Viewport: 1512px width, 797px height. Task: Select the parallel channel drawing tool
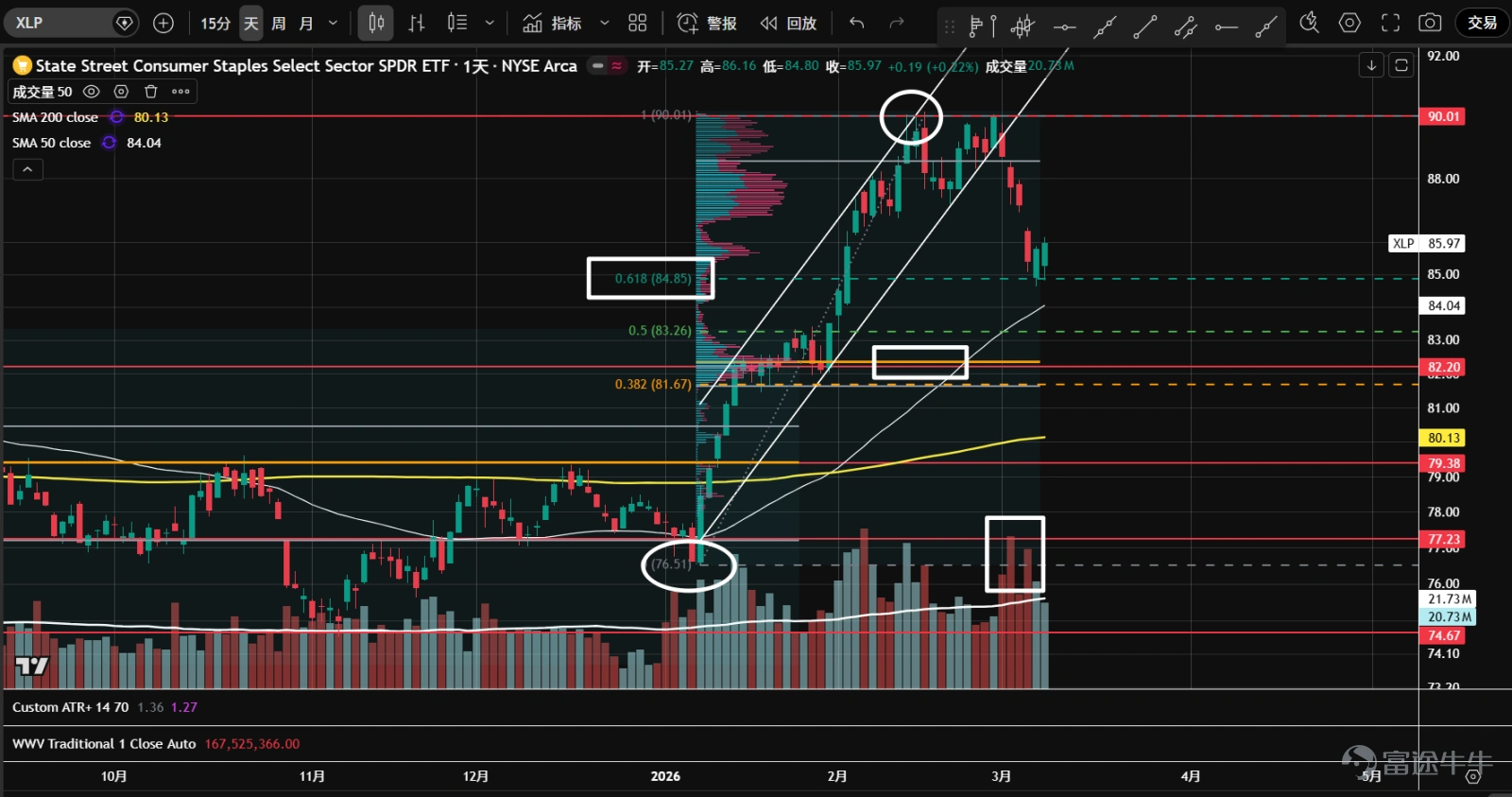point(1185,26)
